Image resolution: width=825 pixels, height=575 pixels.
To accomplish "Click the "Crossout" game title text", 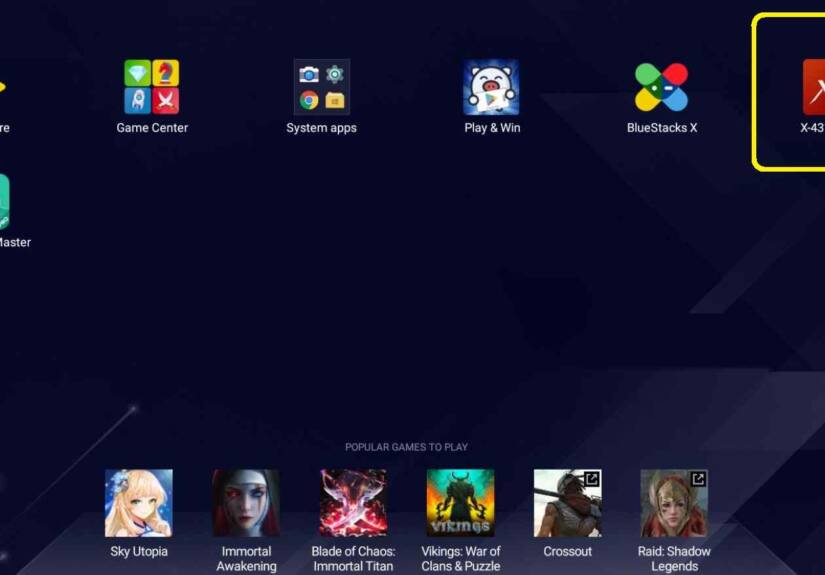I will point(567,552).
